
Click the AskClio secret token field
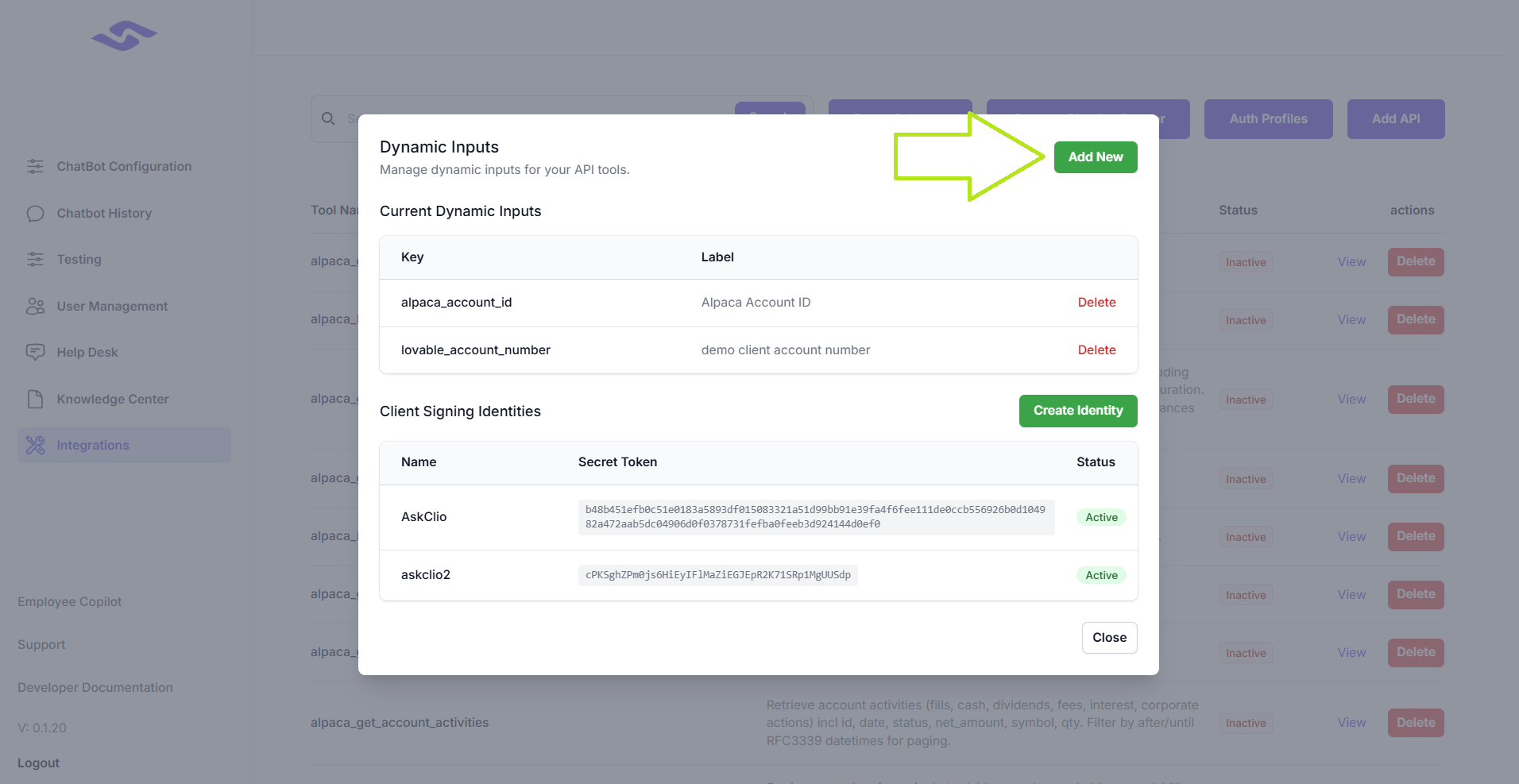(815, 517)
